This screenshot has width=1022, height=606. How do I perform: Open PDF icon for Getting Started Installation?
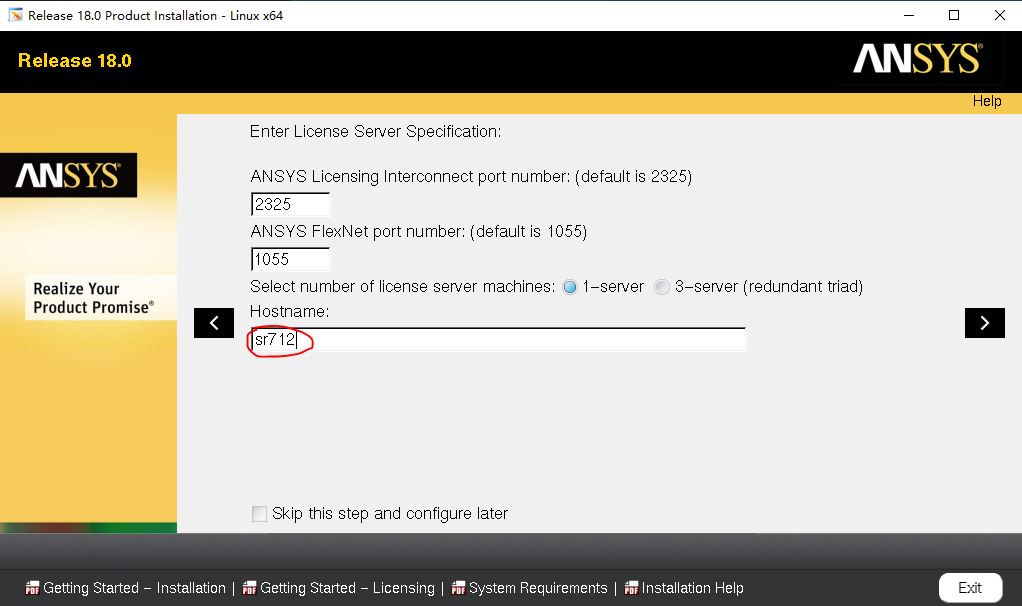[x=32, y=588]
